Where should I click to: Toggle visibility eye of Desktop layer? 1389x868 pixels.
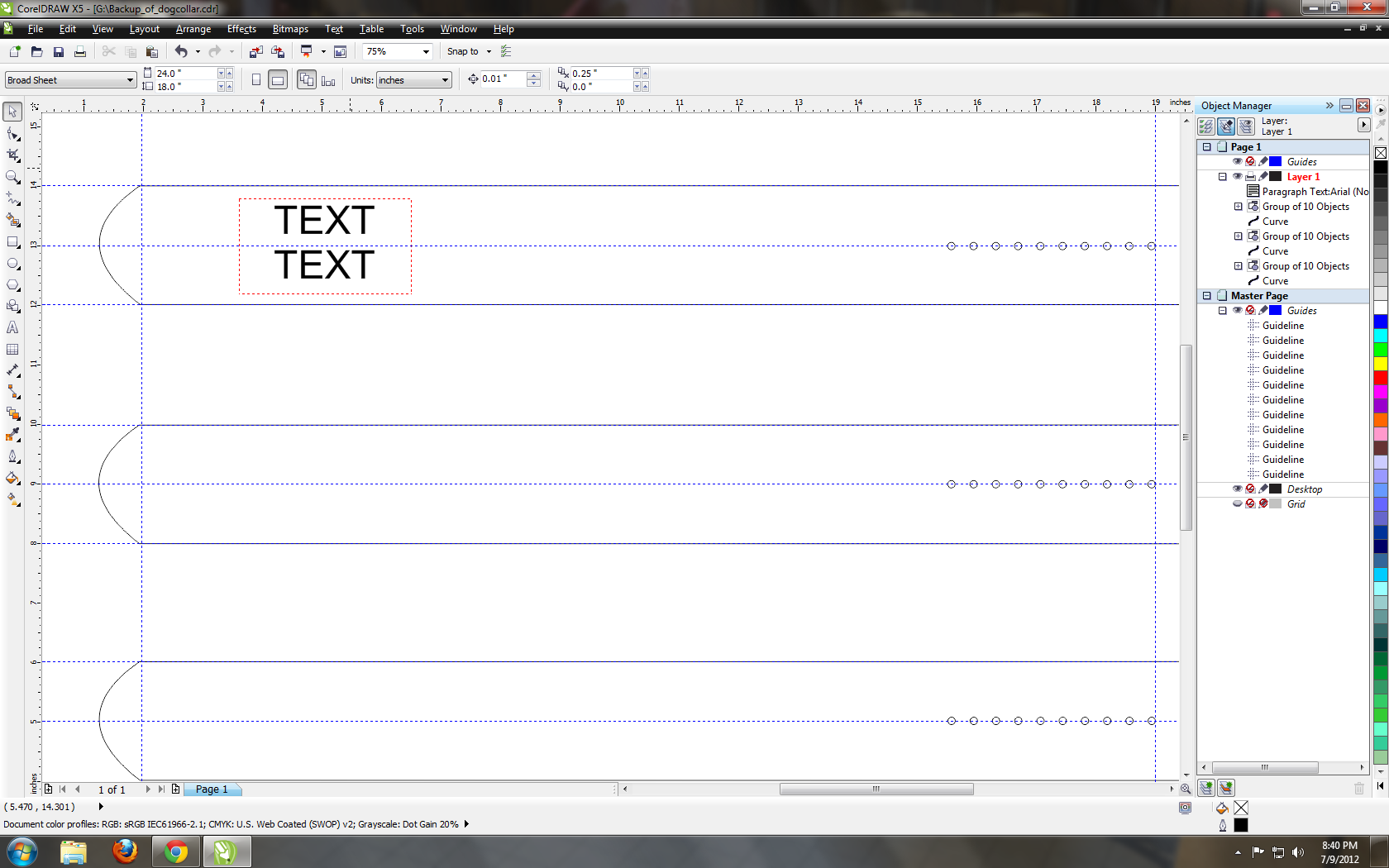click(x=1237, y=489)
